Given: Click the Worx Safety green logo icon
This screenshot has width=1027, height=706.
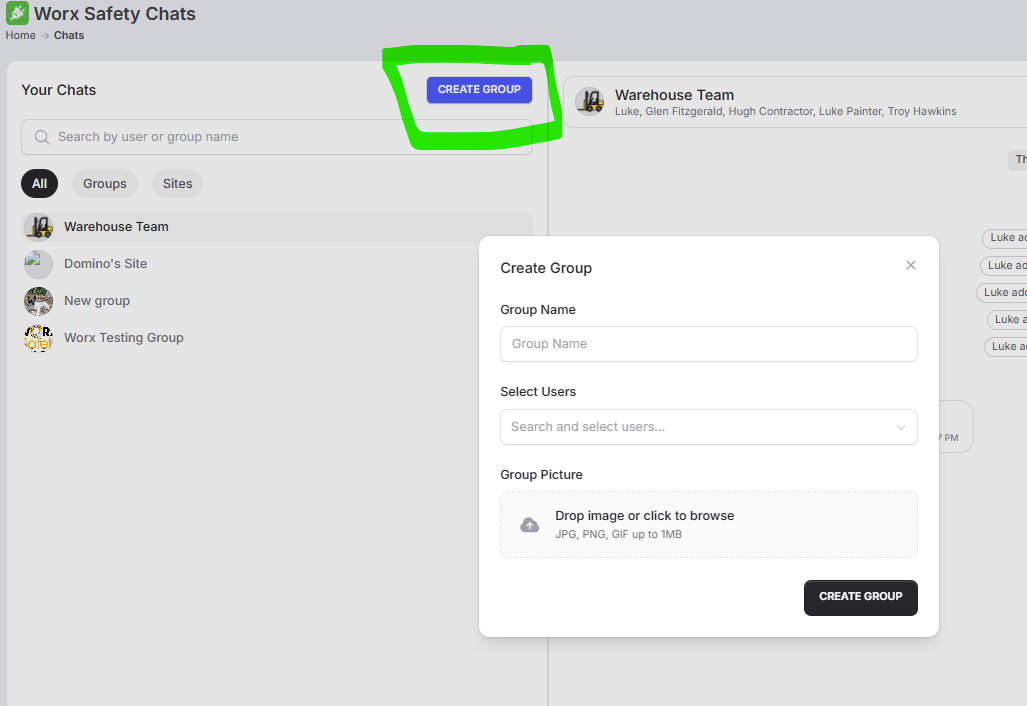Looking at the screenshot, I should [x=17, y=14].
